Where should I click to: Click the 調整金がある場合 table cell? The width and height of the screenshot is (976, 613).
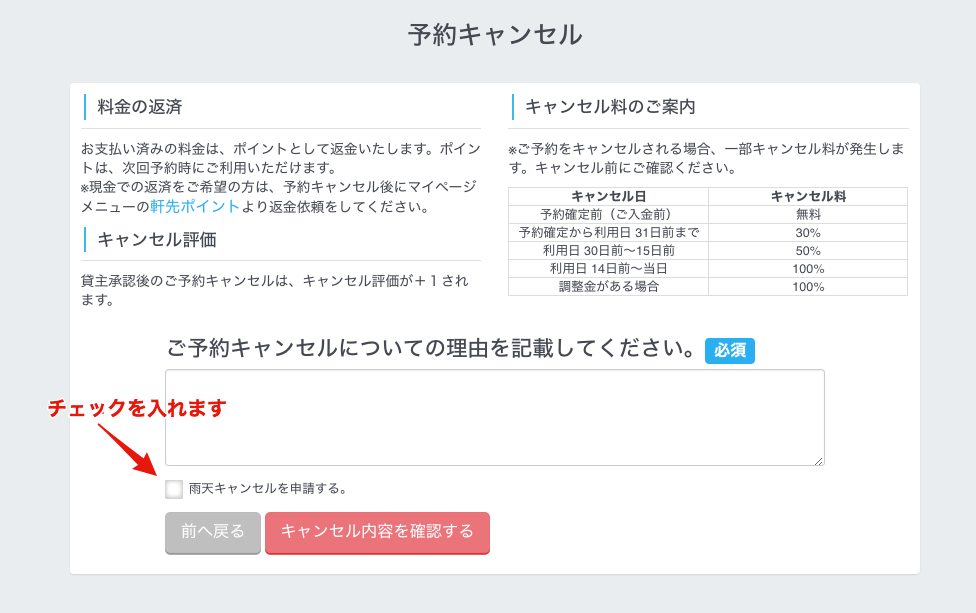(608, 287)
